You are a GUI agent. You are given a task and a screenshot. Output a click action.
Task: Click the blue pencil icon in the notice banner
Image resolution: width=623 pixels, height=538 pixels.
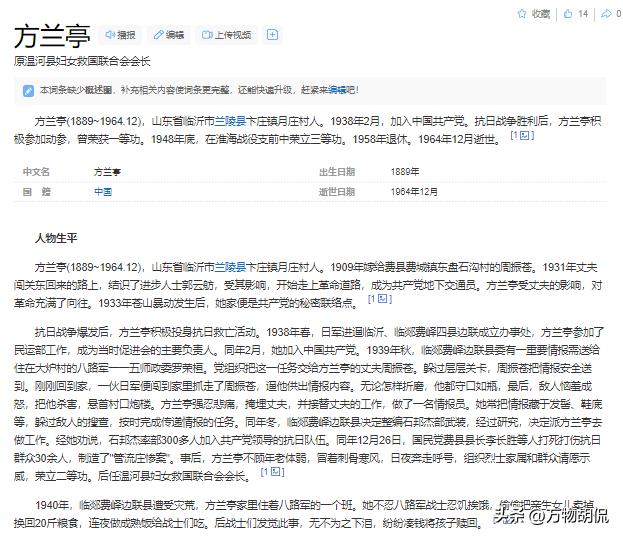click(x=28, y=91)
